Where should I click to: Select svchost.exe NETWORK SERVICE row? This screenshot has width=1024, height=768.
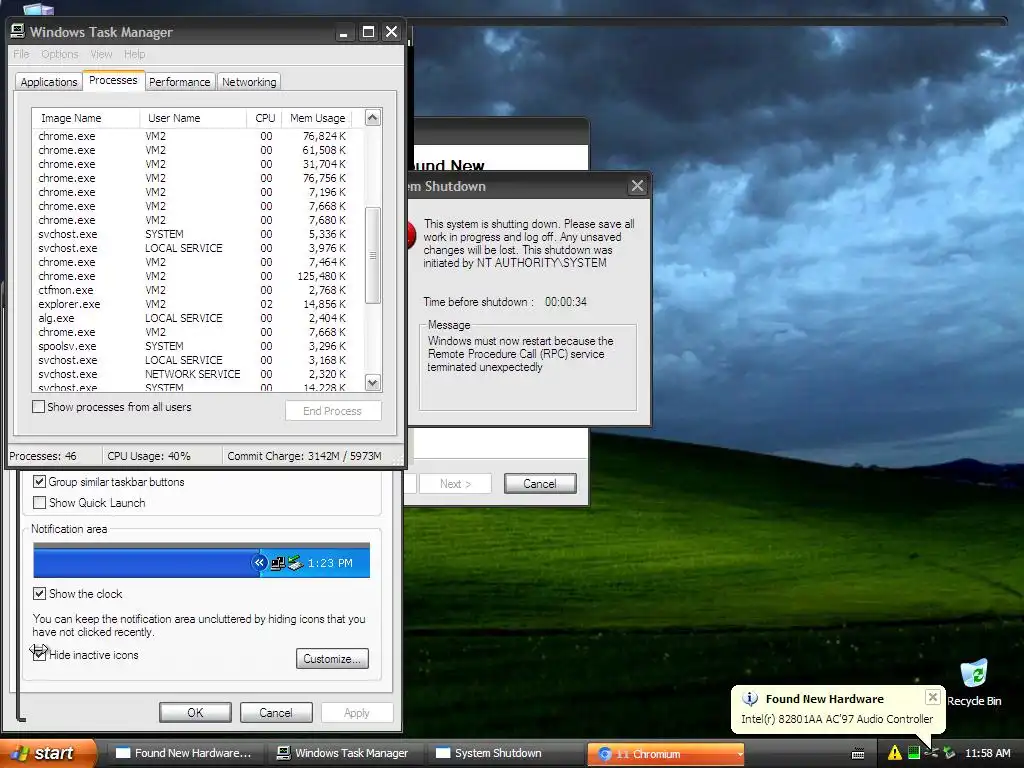tap(199, 374)
